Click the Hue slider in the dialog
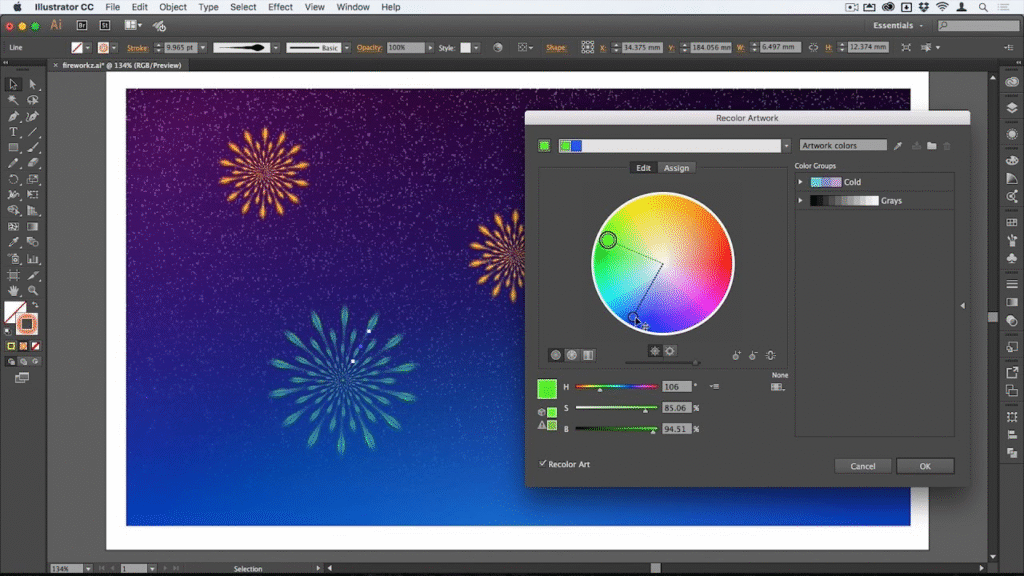1024x576 pixels. (615, 386)
